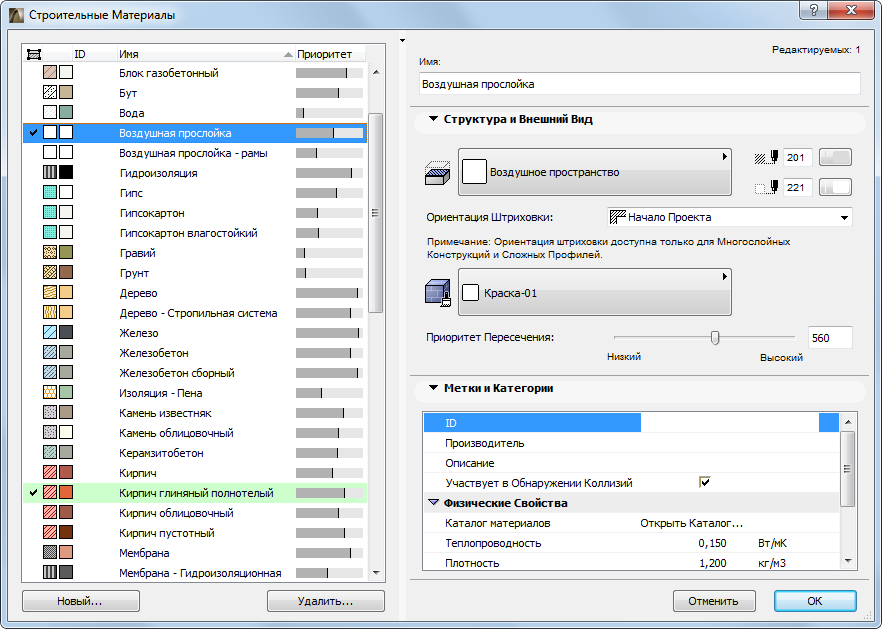Image resolution: width=882 pixels, height=629 pixels.
Task: Click hatch icon of Кирпич пустотный row
Action: [50, 532]
